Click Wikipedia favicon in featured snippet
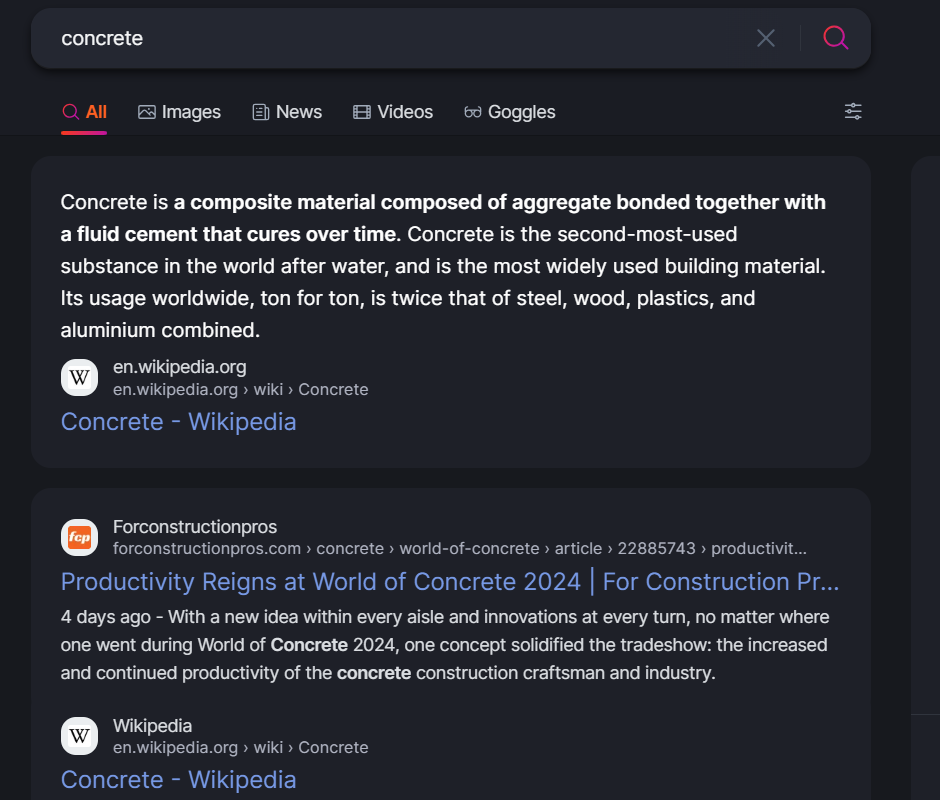Viewport: 940px width, 800px height. pos(79,377)
